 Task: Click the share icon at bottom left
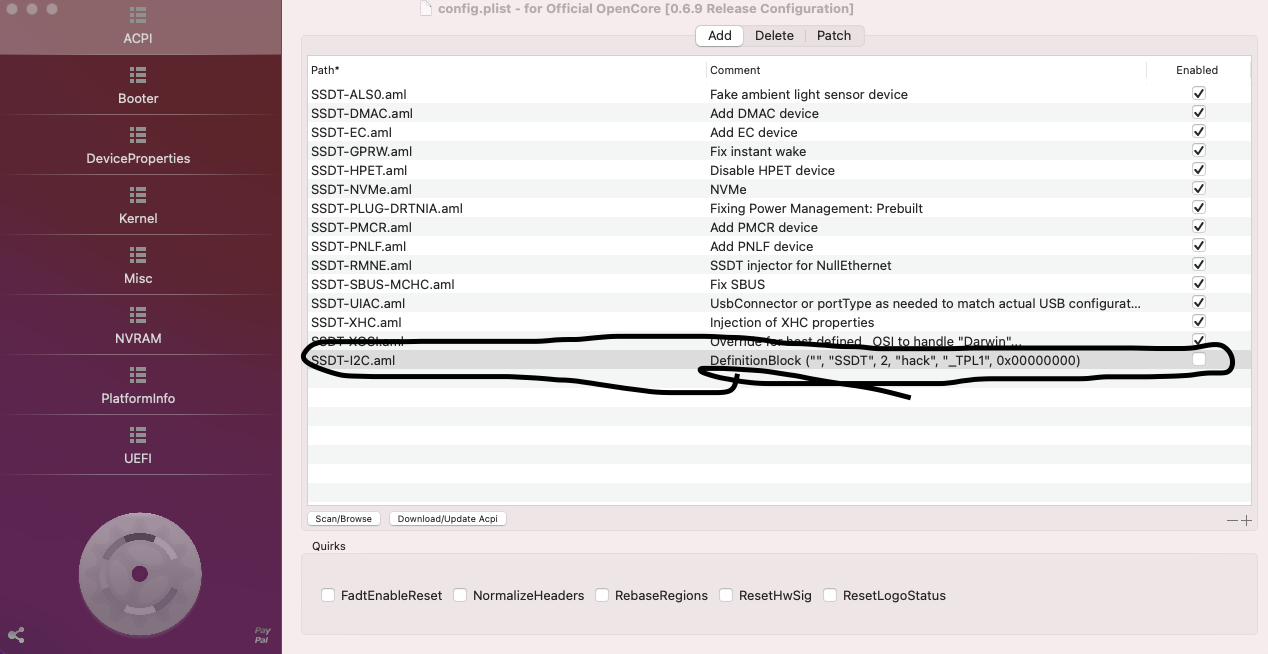coord(16,635)
